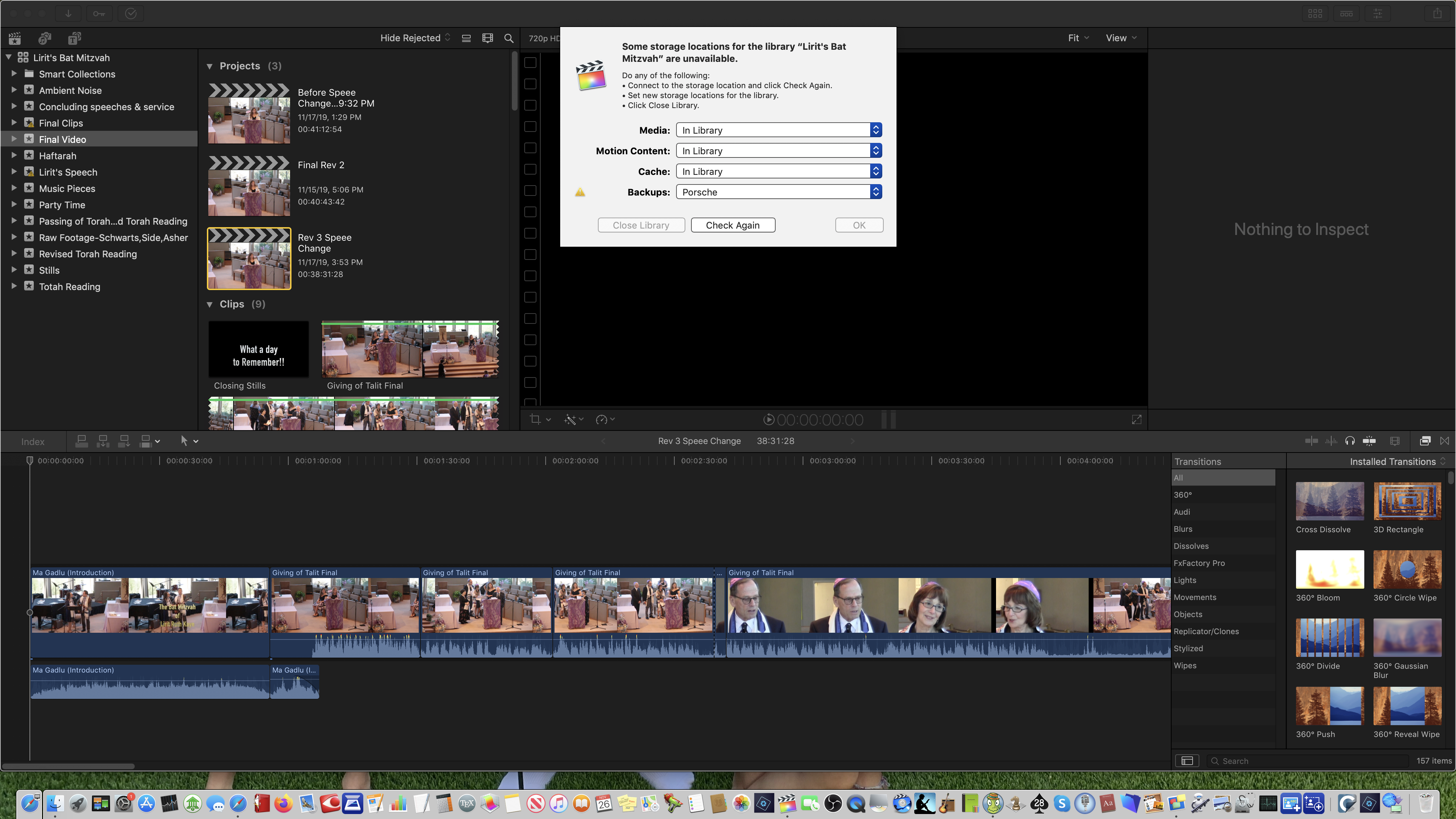Screen dimensions: 1456x819
Task: Toggle filmstrip view icon in browser
Action: pyautogui.click(x=487, y=38)
